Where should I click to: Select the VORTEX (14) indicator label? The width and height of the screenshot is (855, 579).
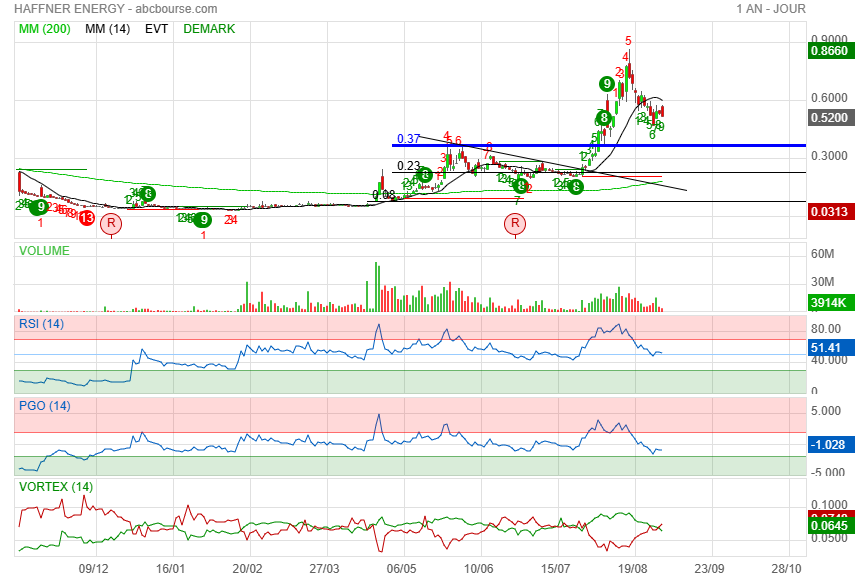tap(56, 487)
